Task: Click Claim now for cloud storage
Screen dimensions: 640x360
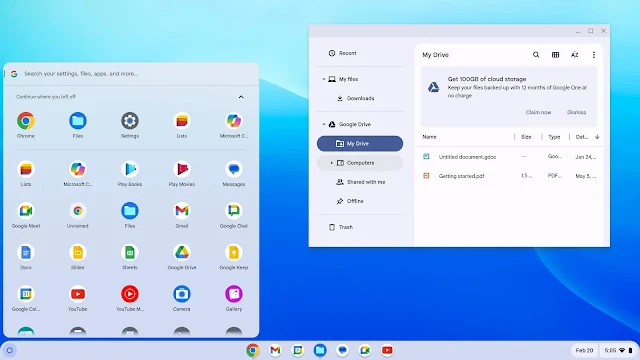Action: coord(538,112)
